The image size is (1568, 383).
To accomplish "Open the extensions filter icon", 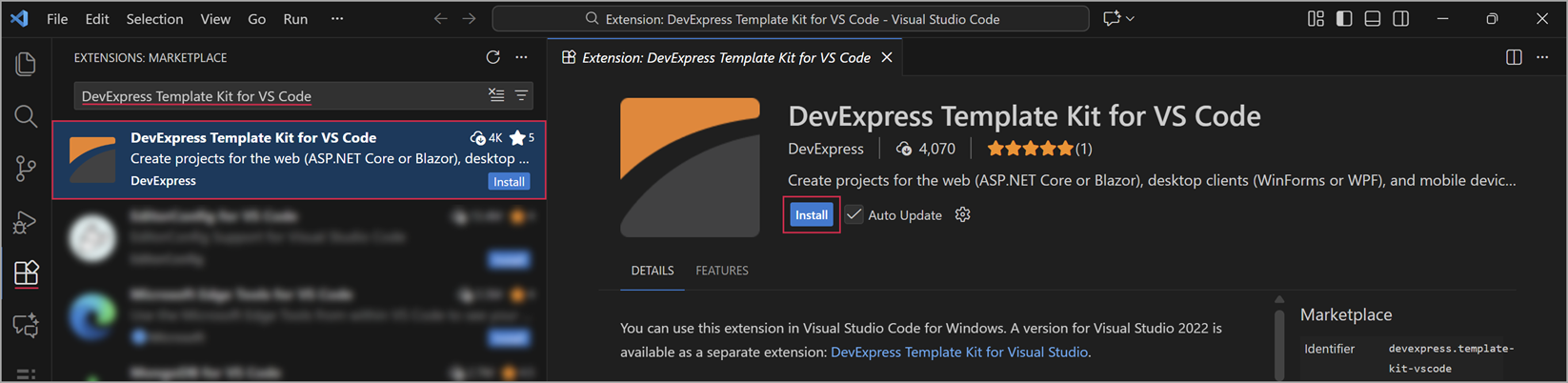I will 521,95.
